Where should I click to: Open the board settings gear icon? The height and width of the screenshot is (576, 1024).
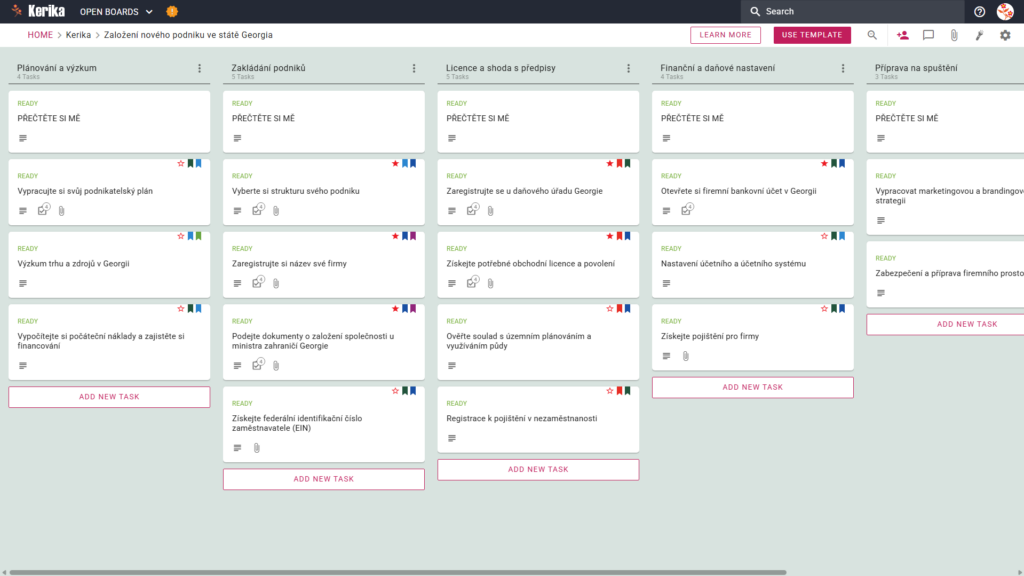tap(1005, 35)
